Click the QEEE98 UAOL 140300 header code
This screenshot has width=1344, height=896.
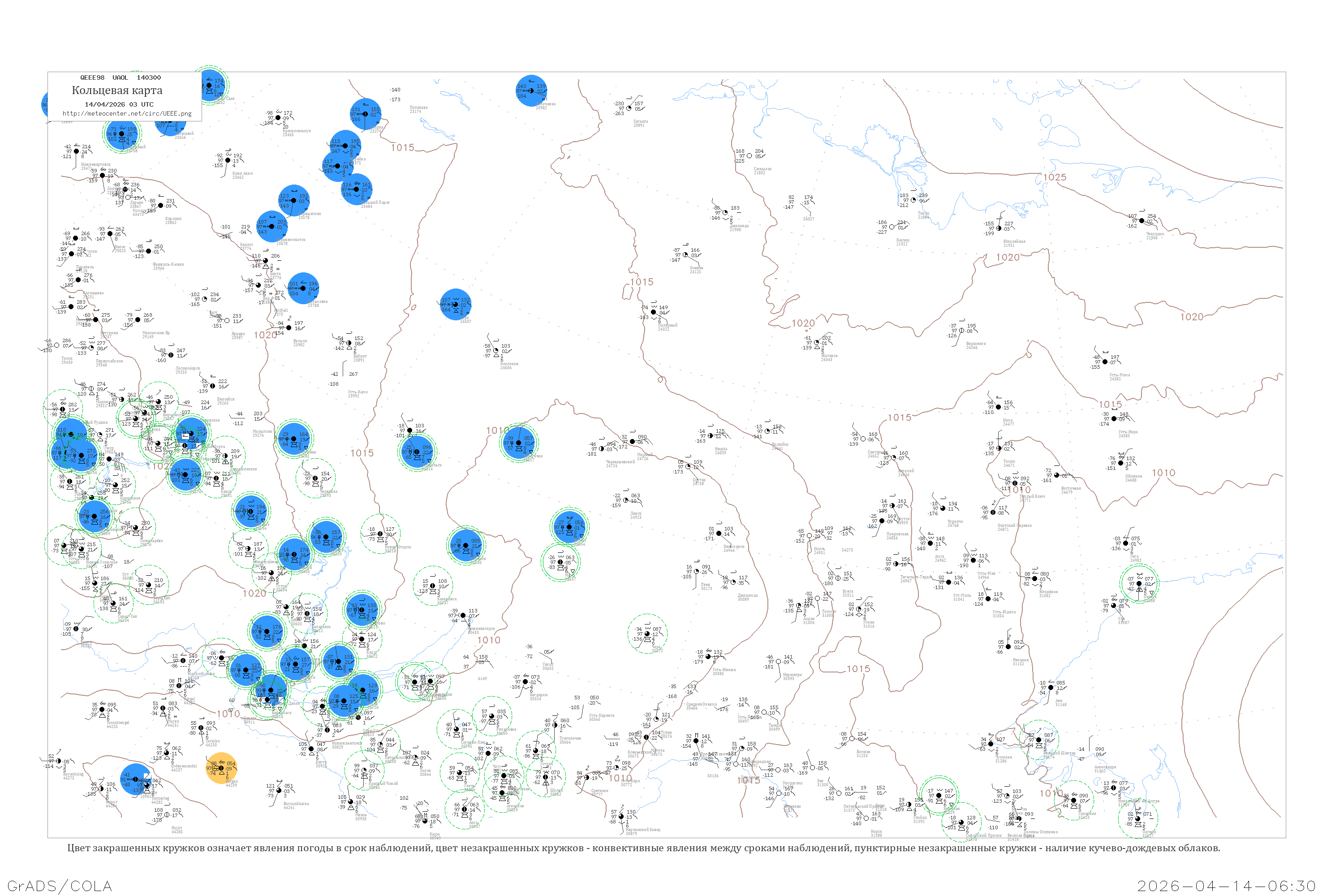pyautogui.click(x=120, y=78)
